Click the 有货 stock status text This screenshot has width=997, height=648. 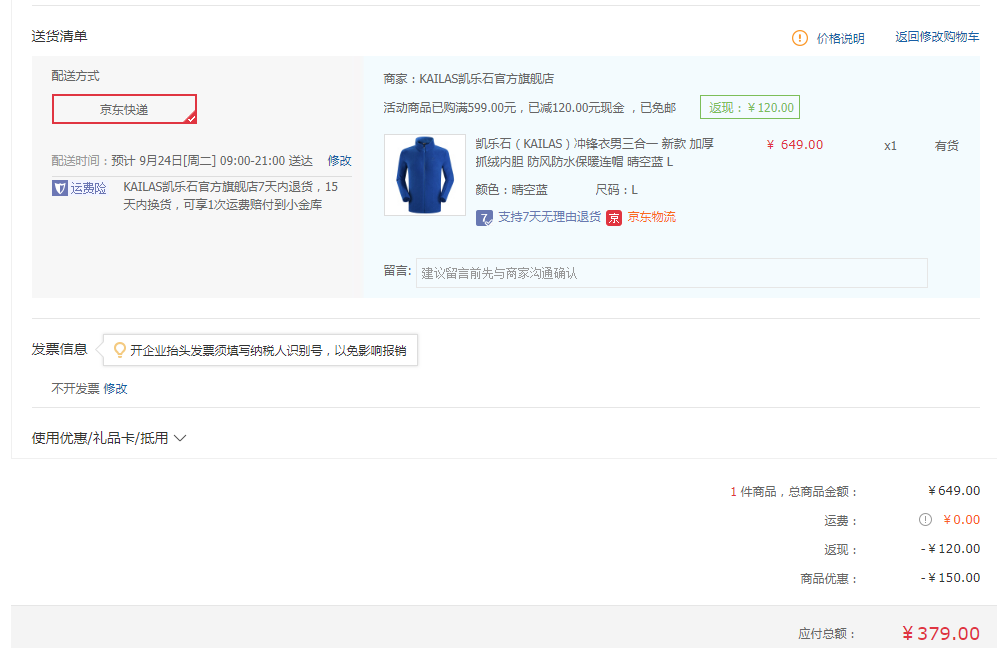point(947,146)
